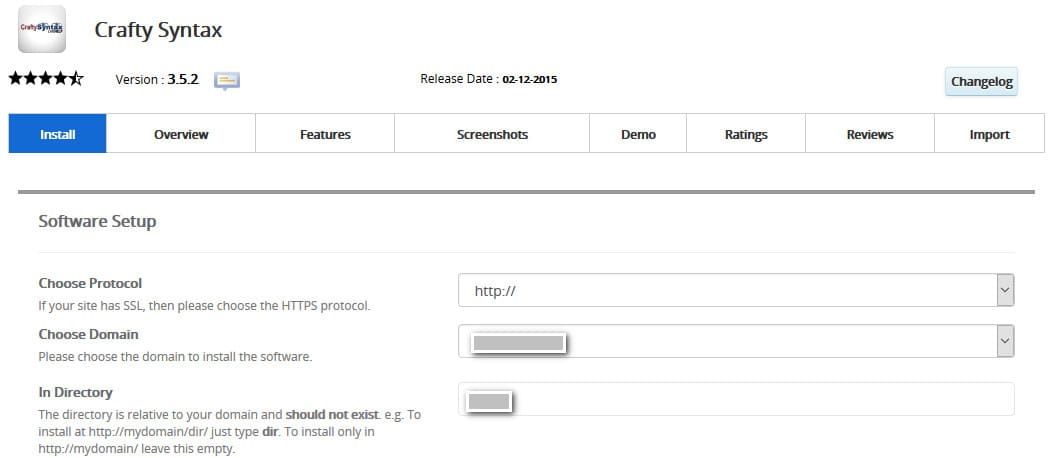Click the Crafty Syntax logo icon
The width and height of the screenshot is (1062, 458).
tap(42, 29)
